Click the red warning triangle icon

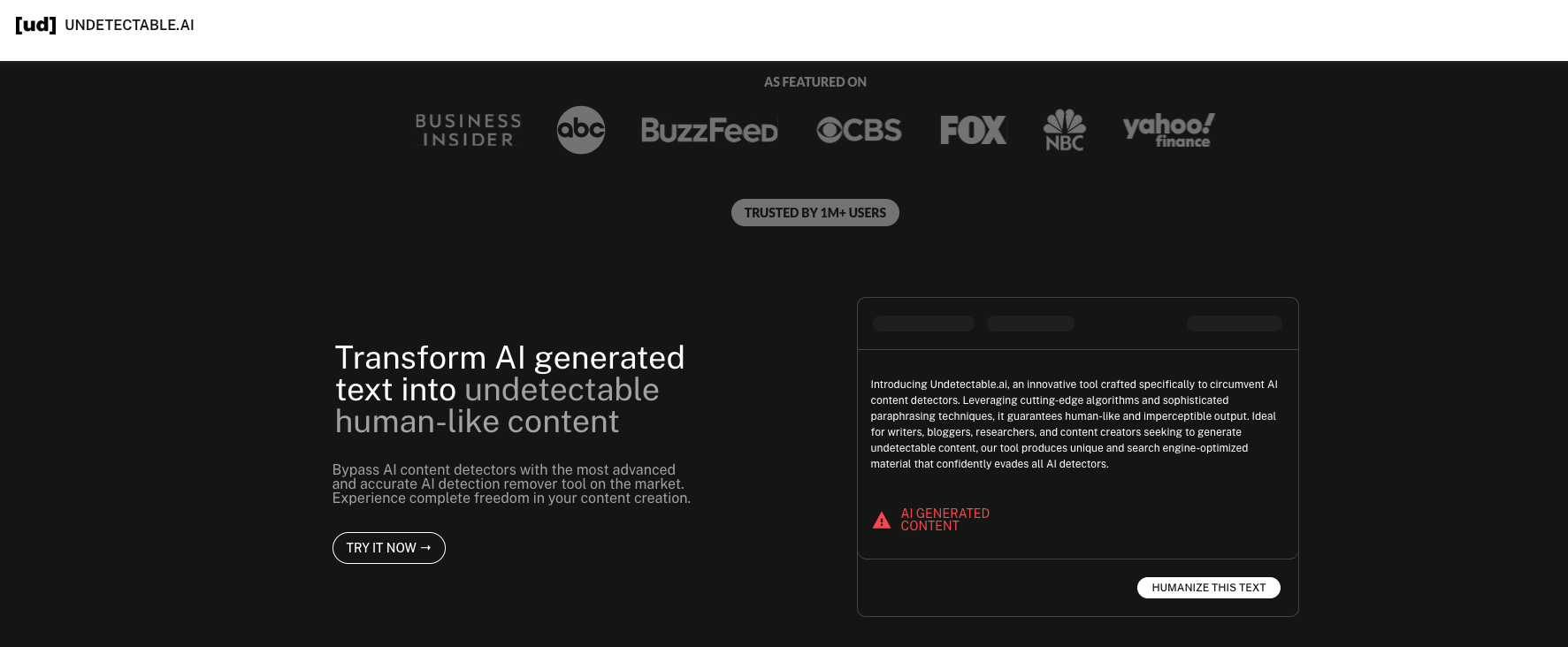882,521
